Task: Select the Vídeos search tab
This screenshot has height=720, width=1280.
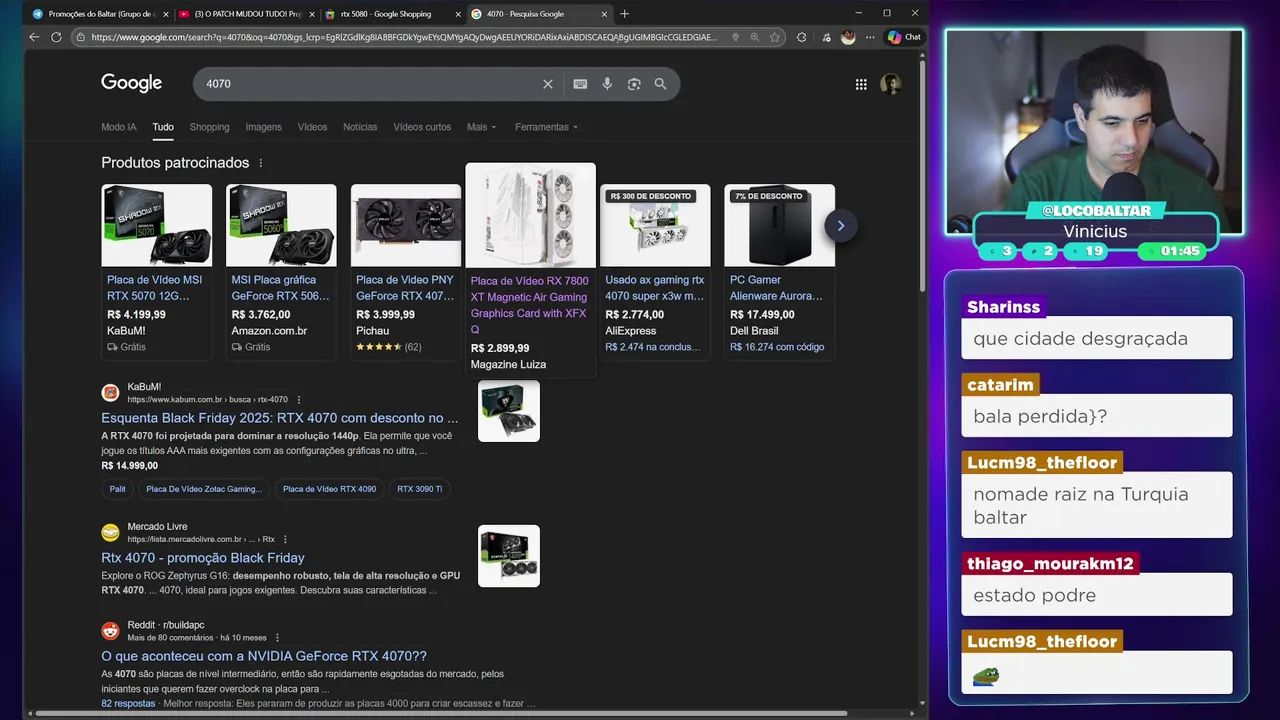Action: 312,127
